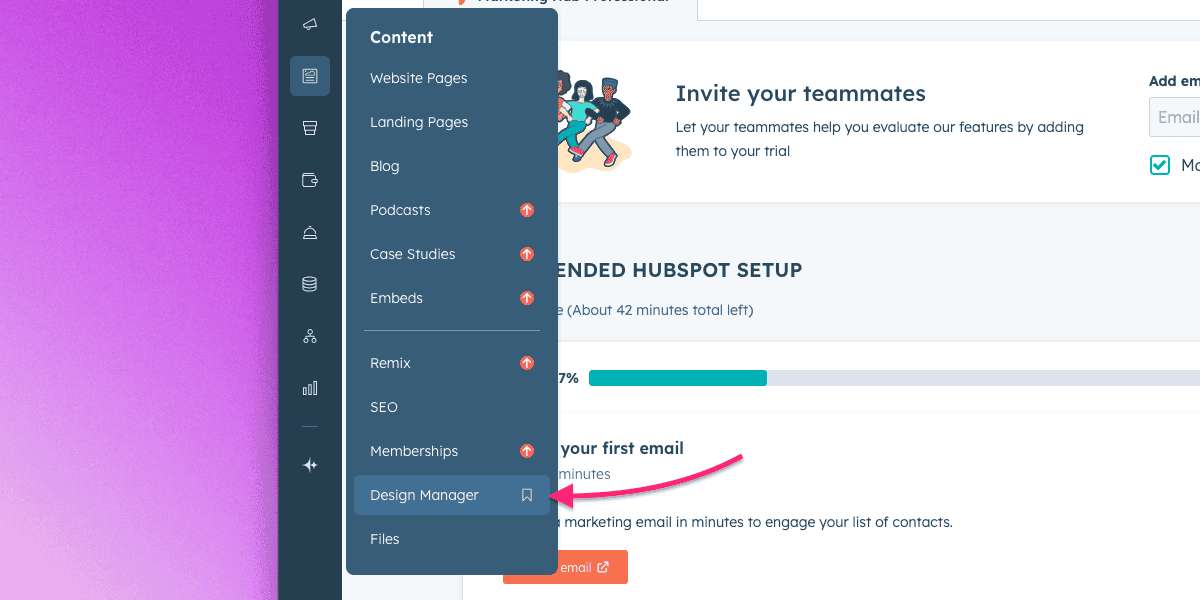Open Blog from the Content menu
The image size is (1200, 600).
tap(384, 166)
